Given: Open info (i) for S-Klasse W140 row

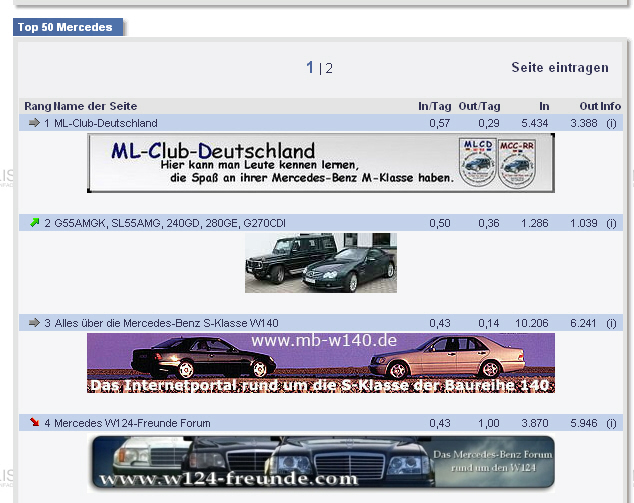Looking at the screenshot, I should tap(611, 323).
